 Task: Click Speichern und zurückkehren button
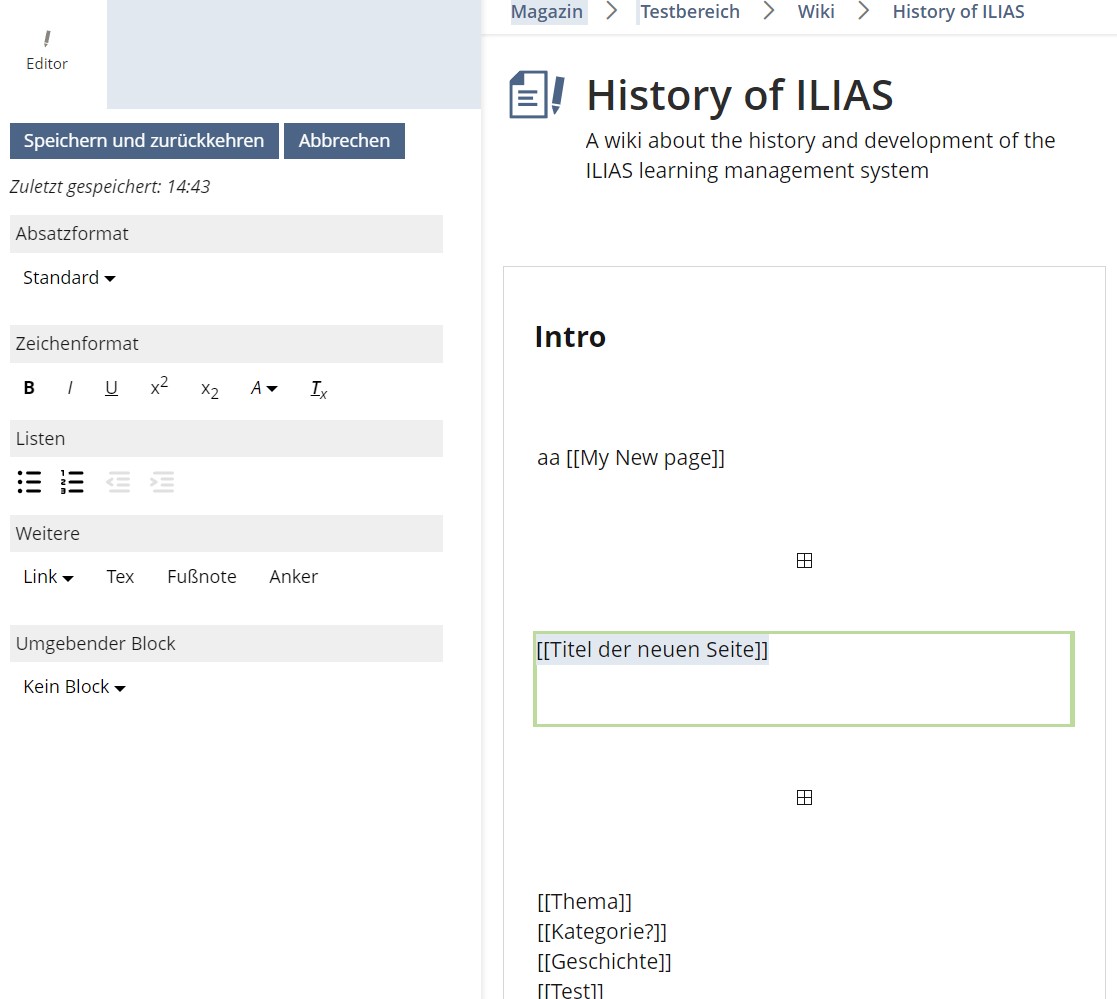click(x=144, y=141)
